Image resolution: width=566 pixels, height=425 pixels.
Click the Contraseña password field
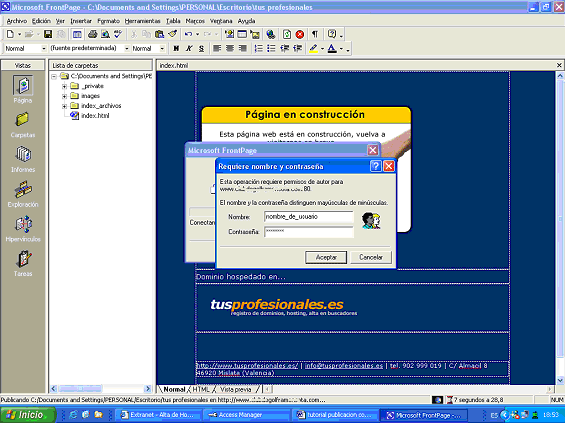[x=309, y=232]
